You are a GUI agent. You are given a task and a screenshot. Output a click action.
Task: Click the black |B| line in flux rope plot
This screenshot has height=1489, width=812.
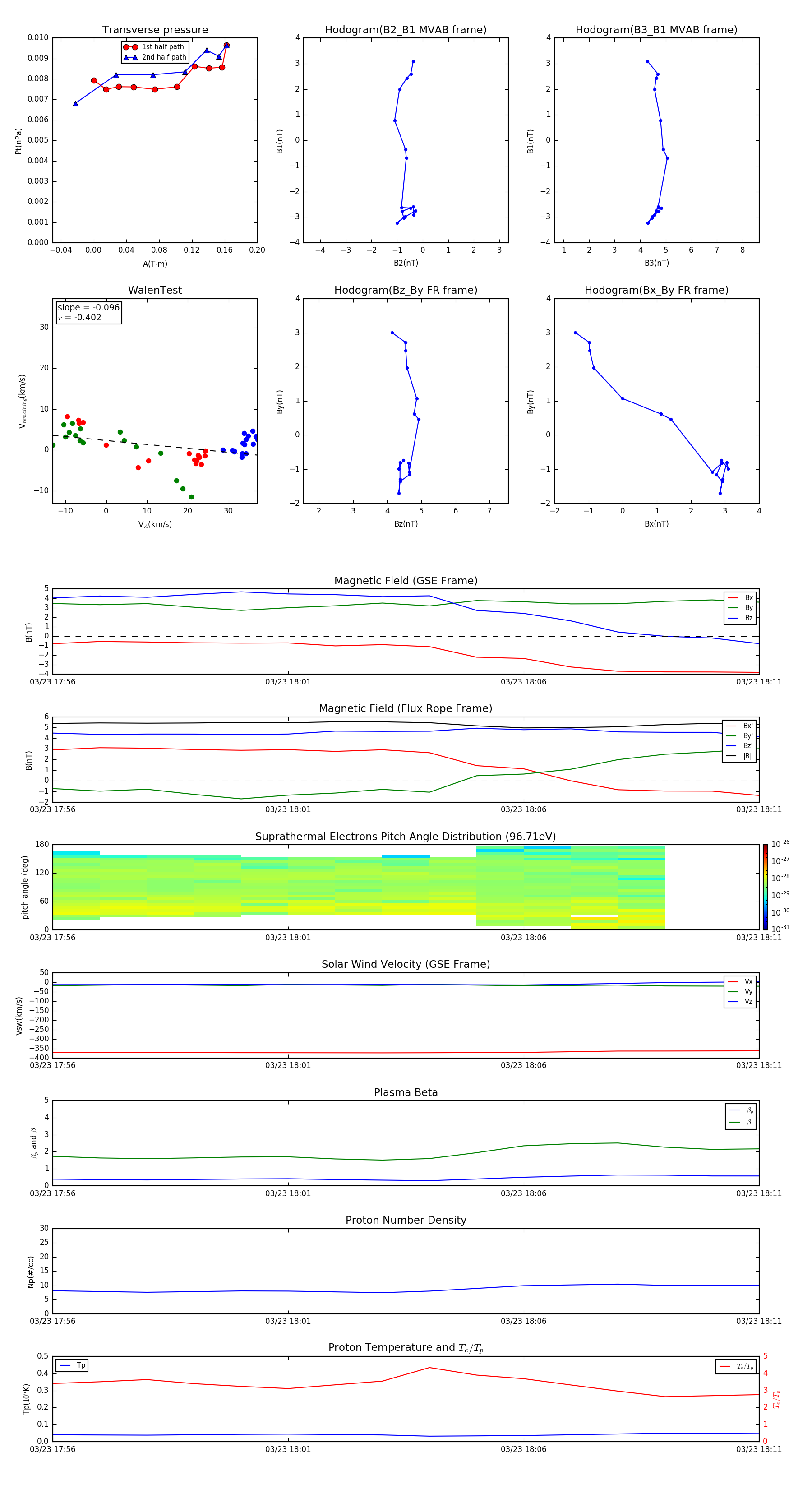[x=406, y=722]
